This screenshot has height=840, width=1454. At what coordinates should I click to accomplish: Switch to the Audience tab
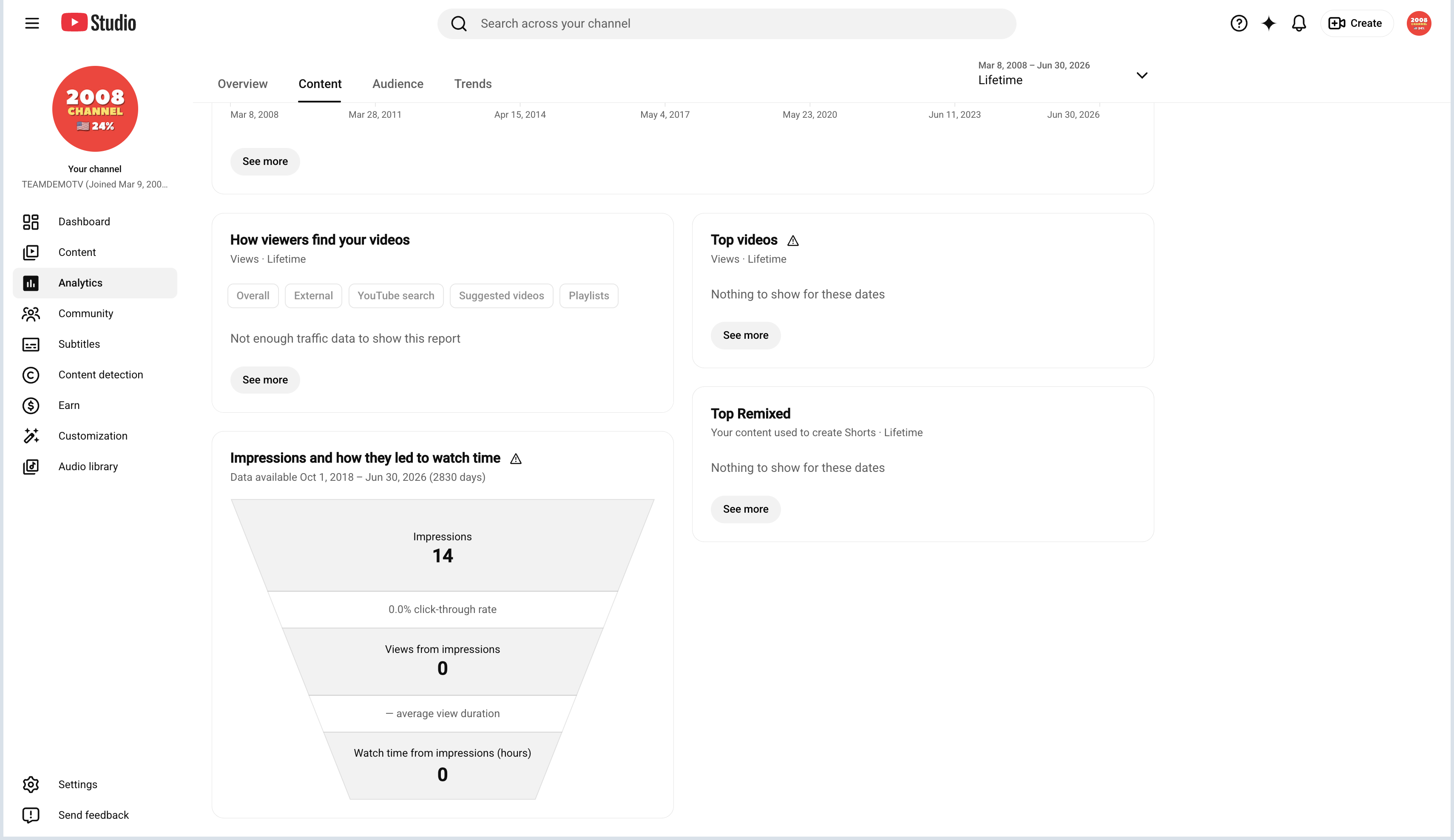coord(398,84)
